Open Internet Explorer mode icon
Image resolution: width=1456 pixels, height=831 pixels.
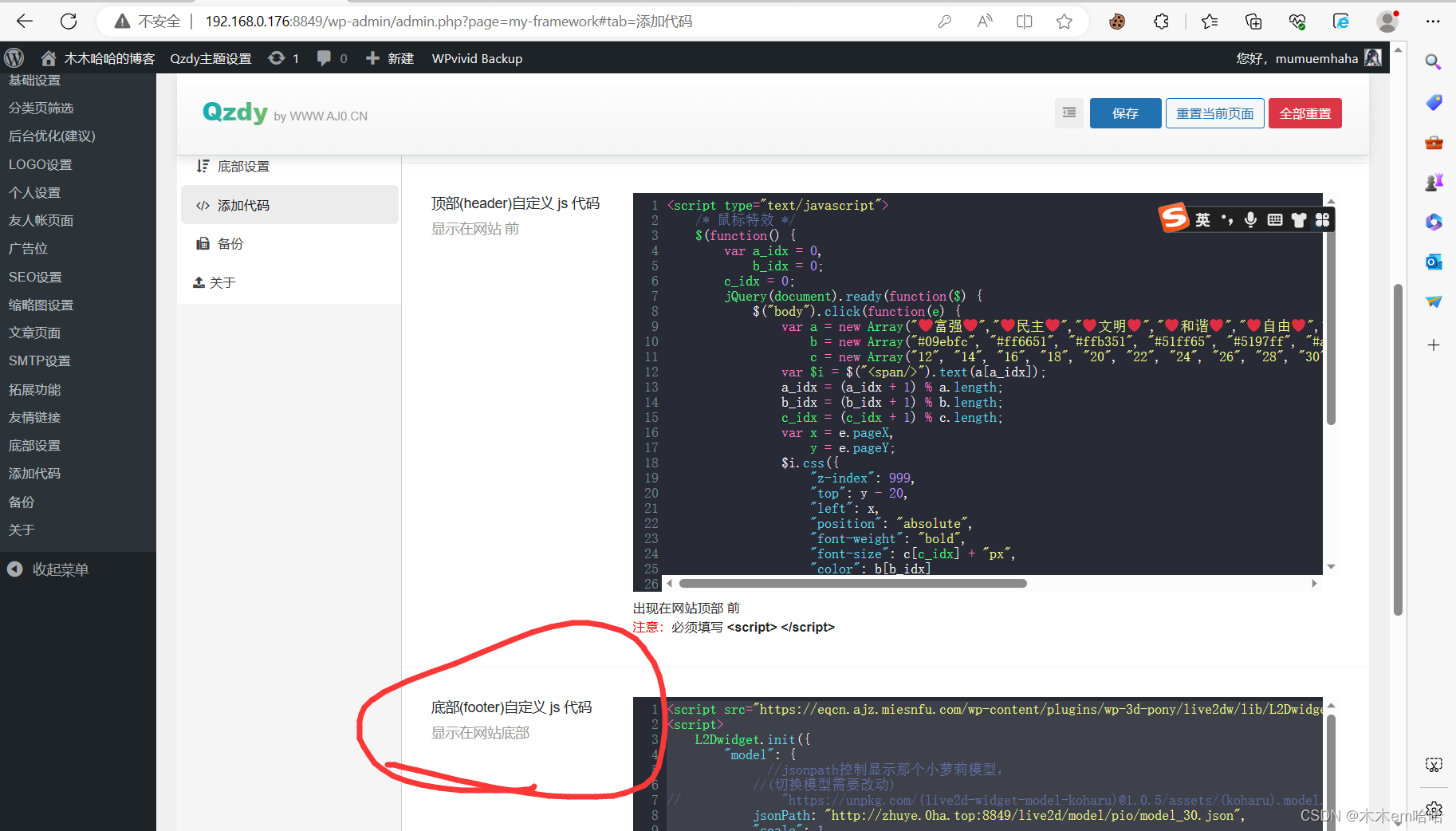pyautogui.click(x=1341, y=22)
